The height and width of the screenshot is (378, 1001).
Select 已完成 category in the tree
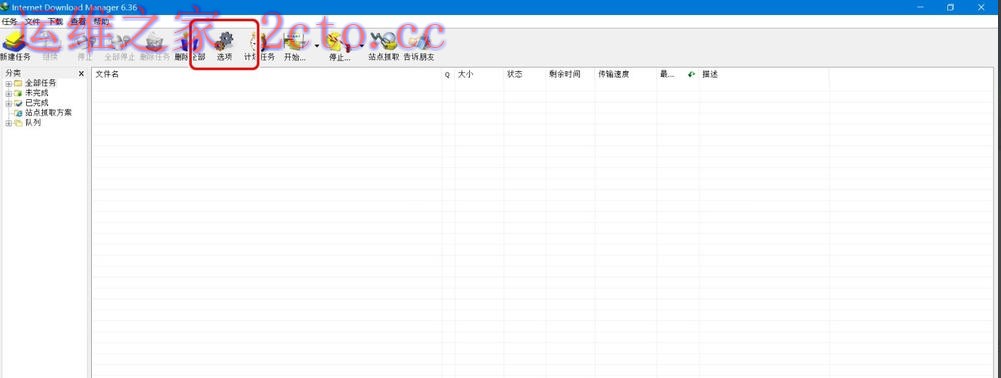click(37, 103)
